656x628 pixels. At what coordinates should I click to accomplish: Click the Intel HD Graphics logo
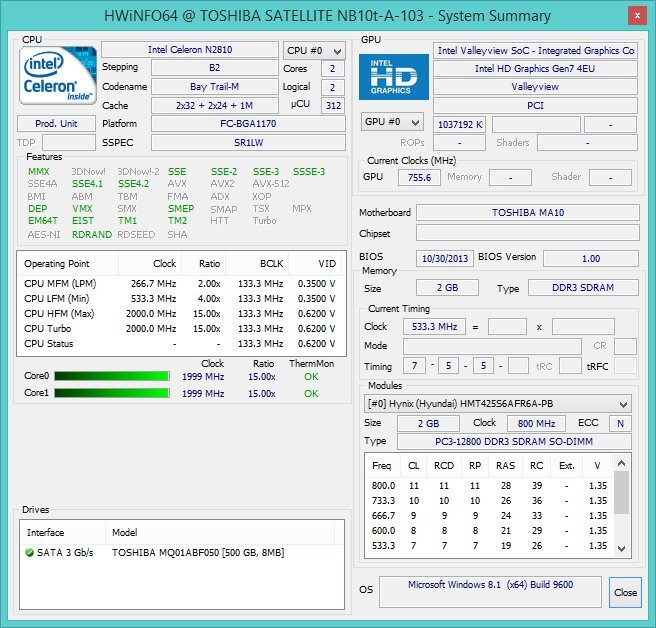coord(394,77)
